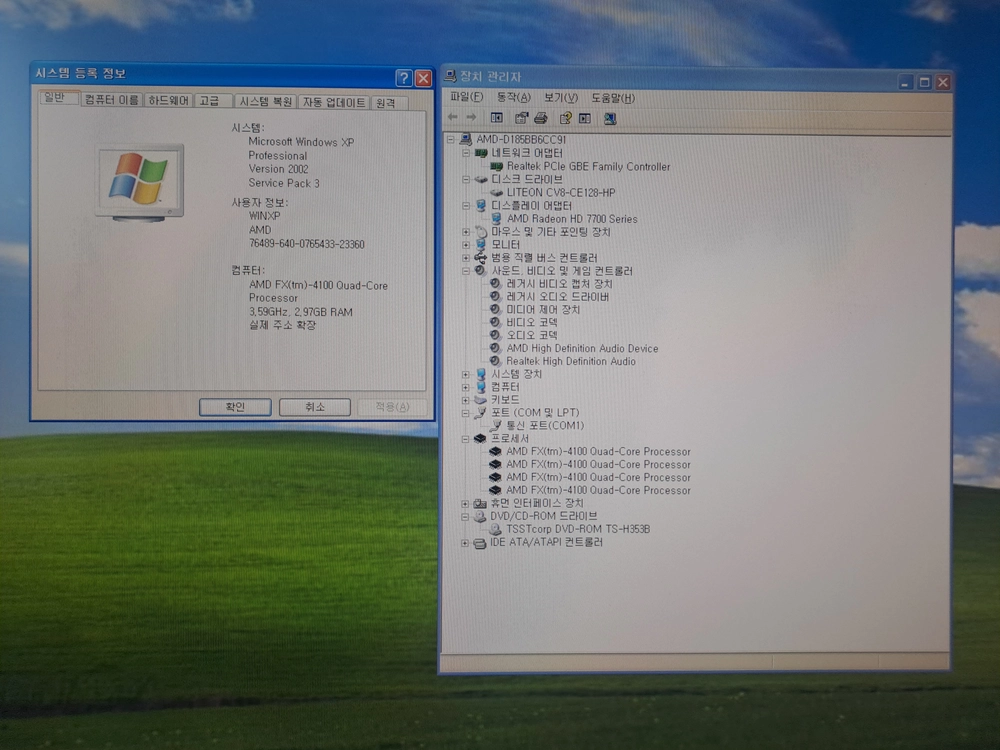Click the Help toolbar icon with question mark
Image resolution: width=1000 pixels, height=750 pixels.
point(565,118)
